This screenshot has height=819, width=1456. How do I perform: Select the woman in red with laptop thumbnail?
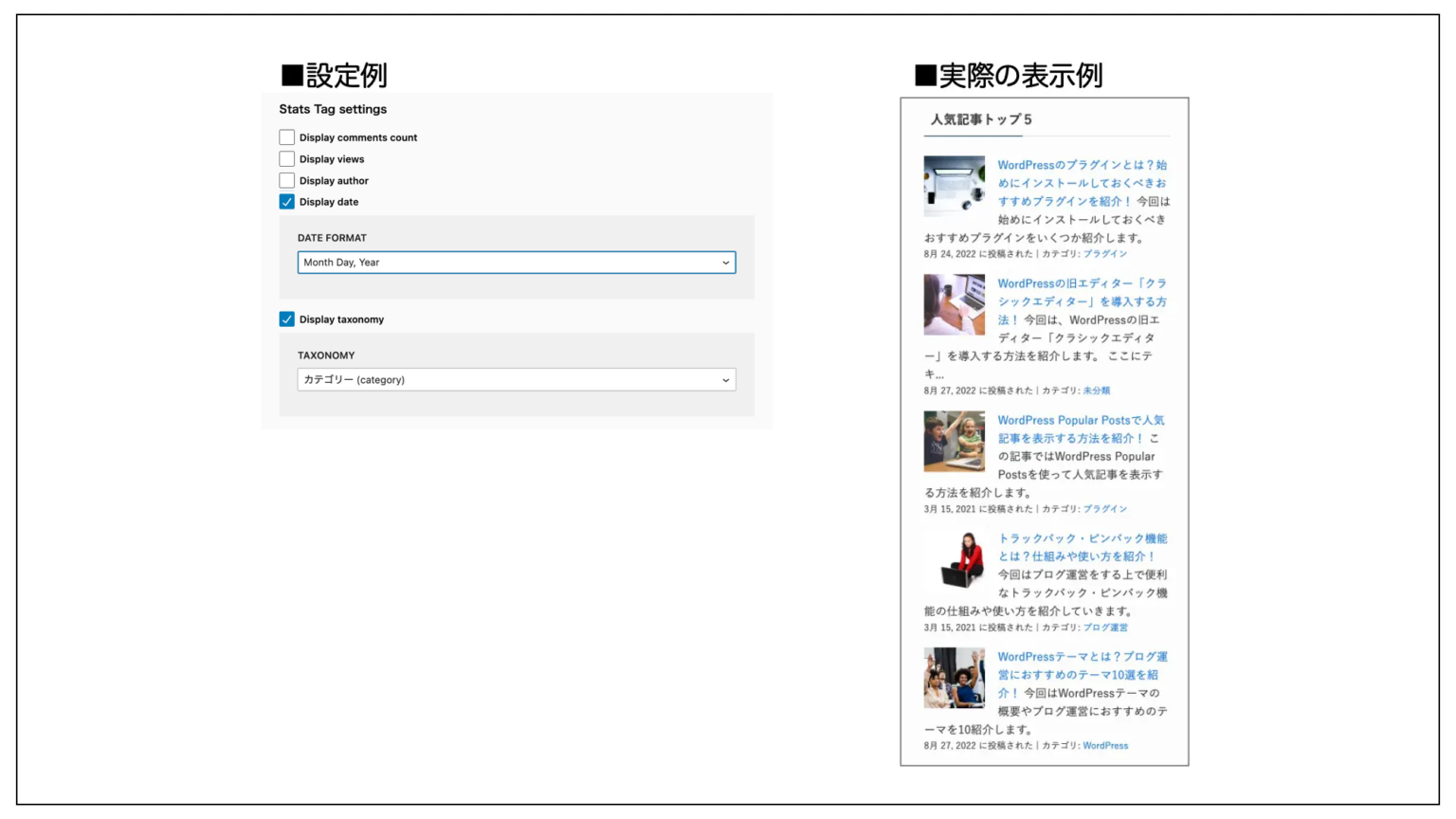pos(954,559)
